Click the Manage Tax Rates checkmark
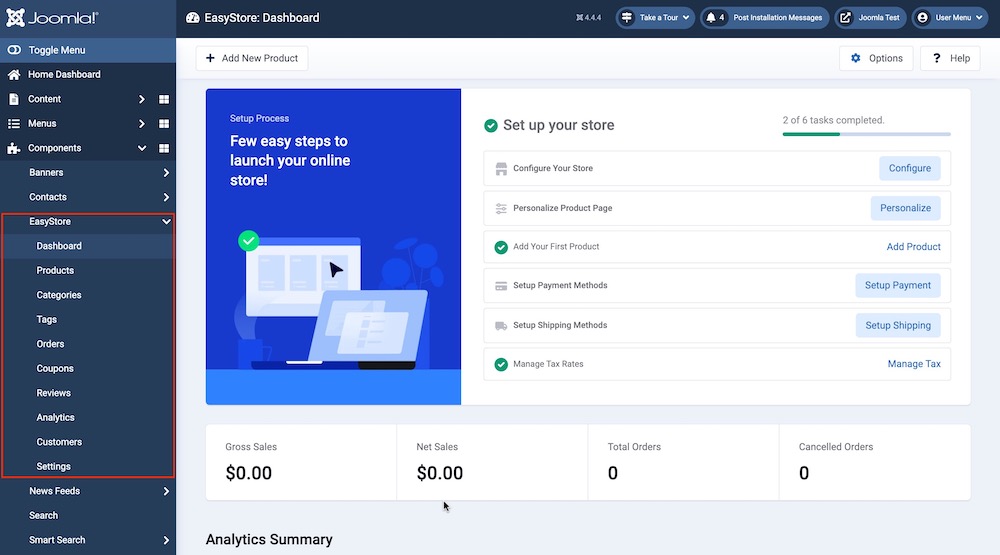Viewport: 1000px width, 555px height. click(501, 364)
